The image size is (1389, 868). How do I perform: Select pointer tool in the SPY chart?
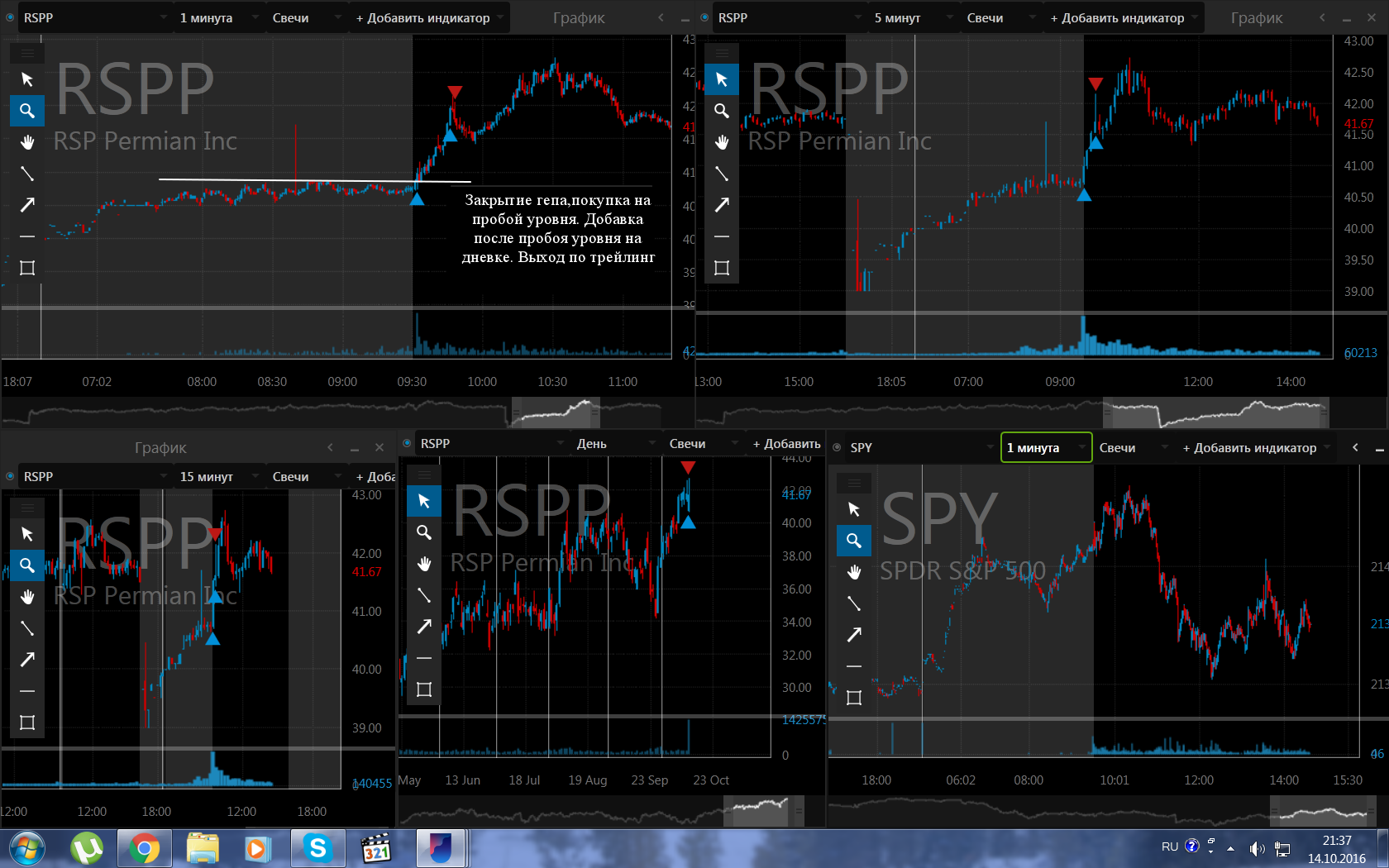pos(854,509)
